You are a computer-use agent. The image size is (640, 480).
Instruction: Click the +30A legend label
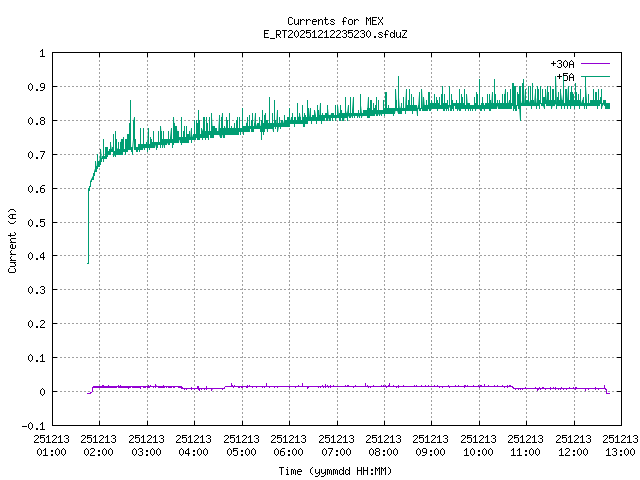tap(562, 64)
